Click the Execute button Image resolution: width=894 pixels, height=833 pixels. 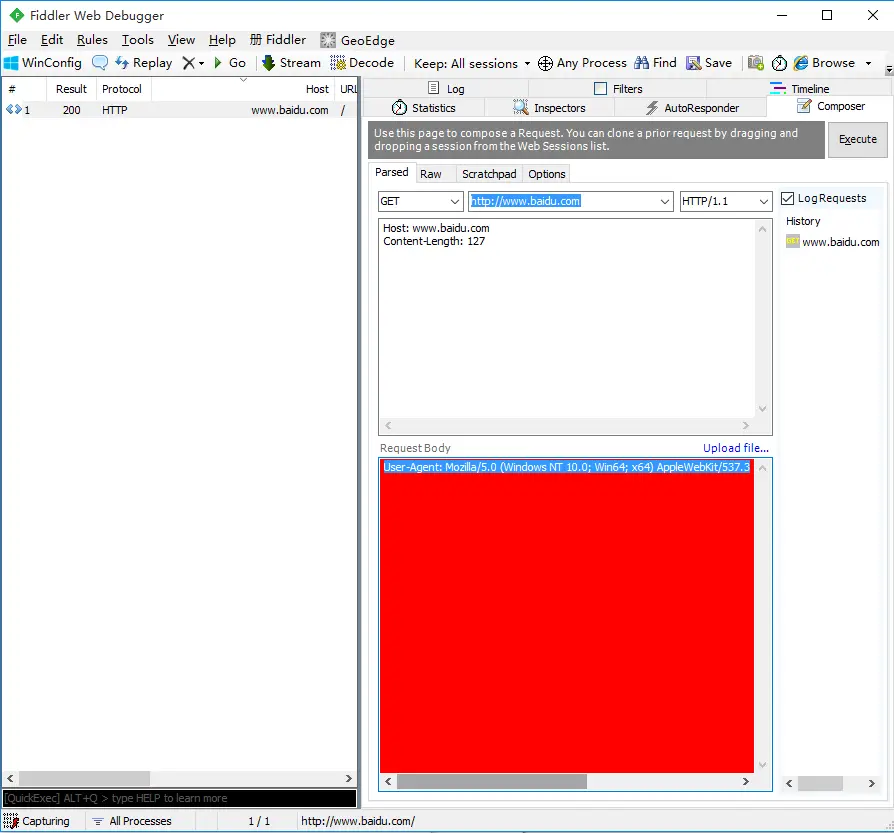858,139
